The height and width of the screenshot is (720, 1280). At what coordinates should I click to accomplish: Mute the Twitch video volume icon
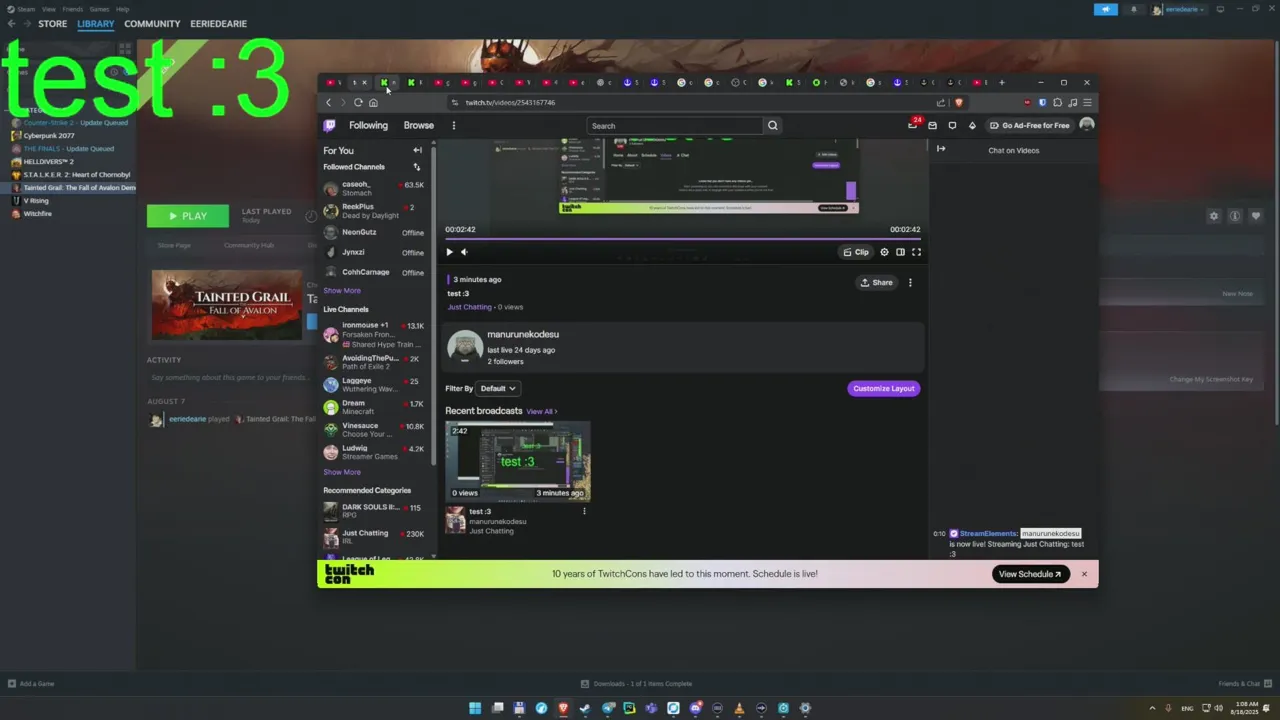click(464, 252)
